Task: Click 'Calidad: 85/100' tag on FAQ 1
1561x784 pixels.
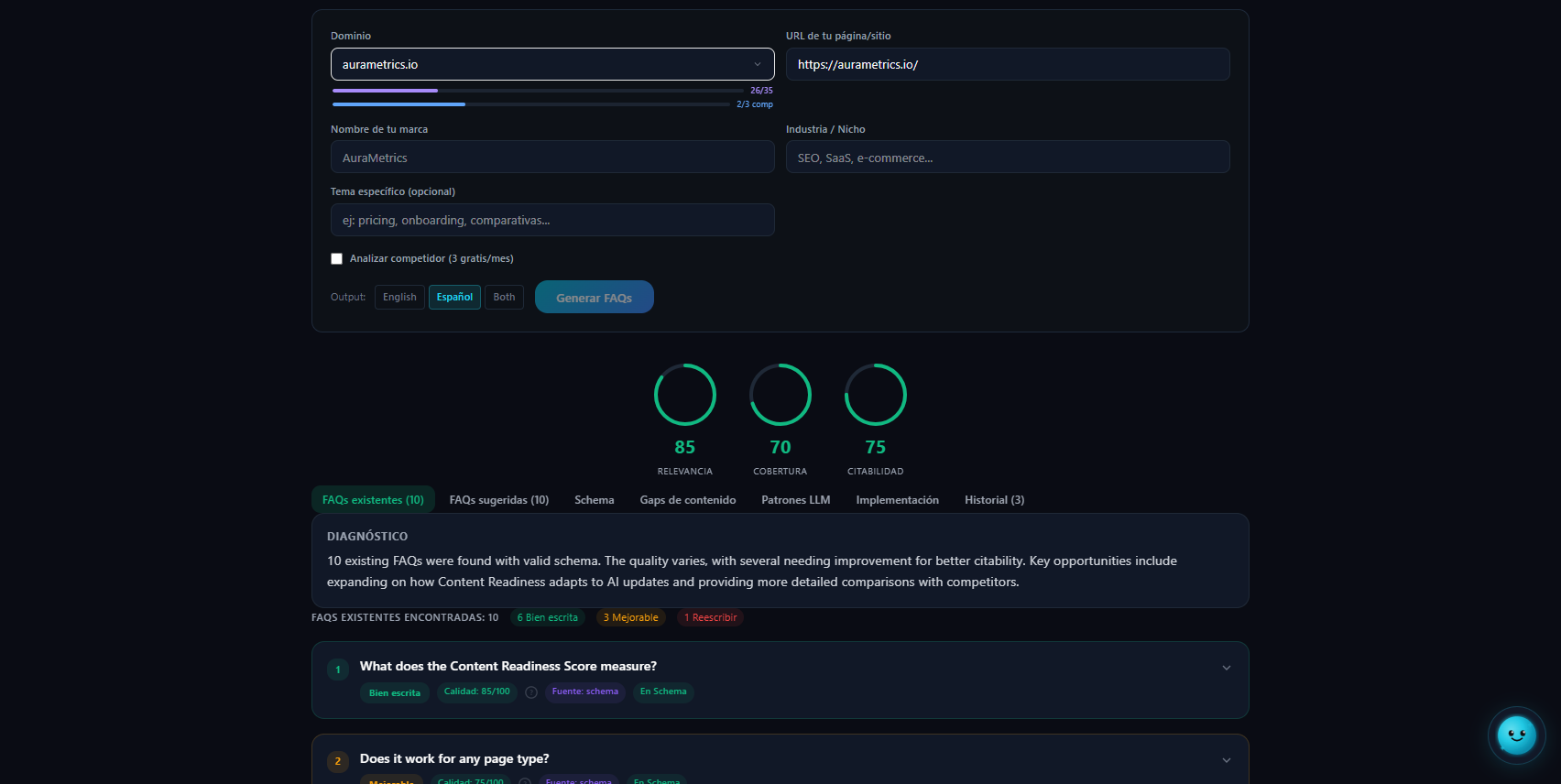Action: tap(477, 691)
